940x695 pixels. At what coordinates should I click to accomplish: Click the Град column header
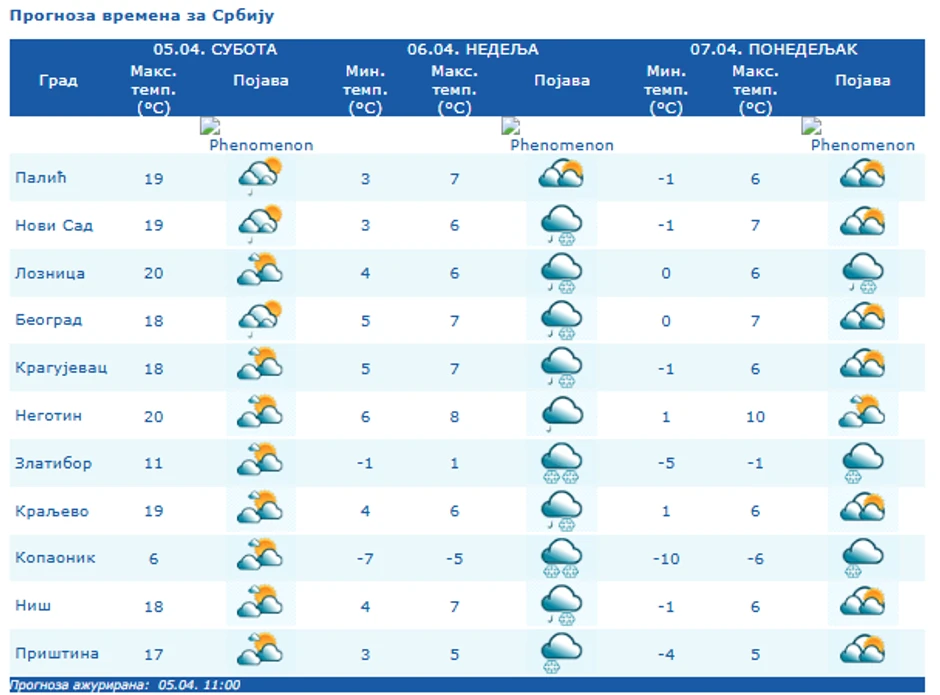[x=58, y=80]
